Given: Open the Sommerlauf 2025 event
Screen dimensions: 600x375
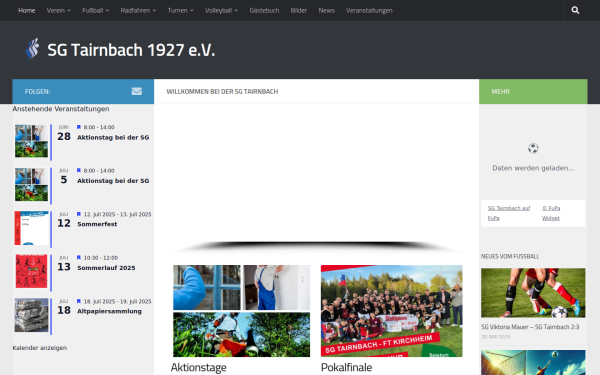Looking at the screenshot, I should 106,268.
